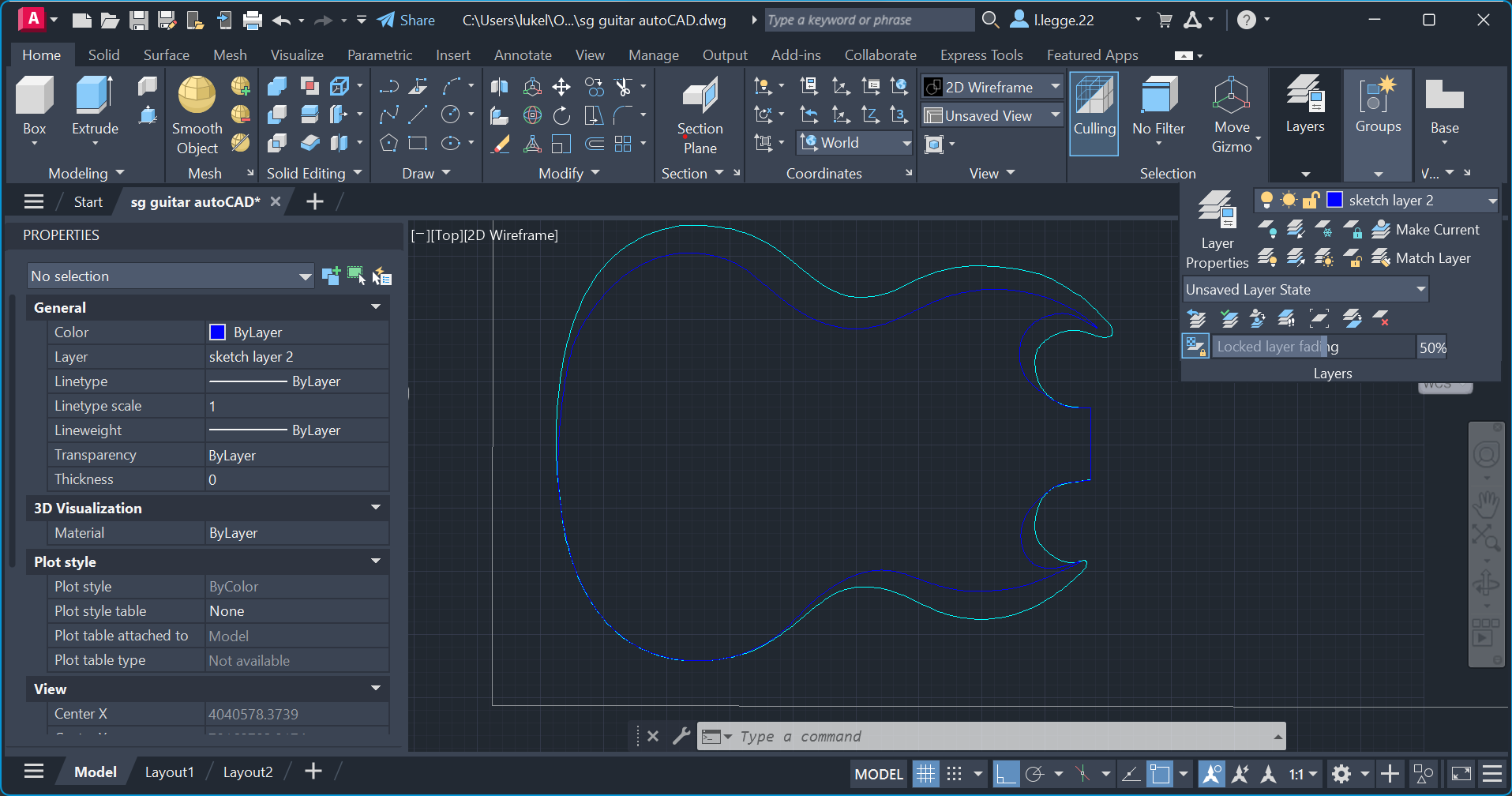This screenshot has height=796, width=1512.
Task: Activate the Smooth Object mesh tool
Action: tap(197, 116)
